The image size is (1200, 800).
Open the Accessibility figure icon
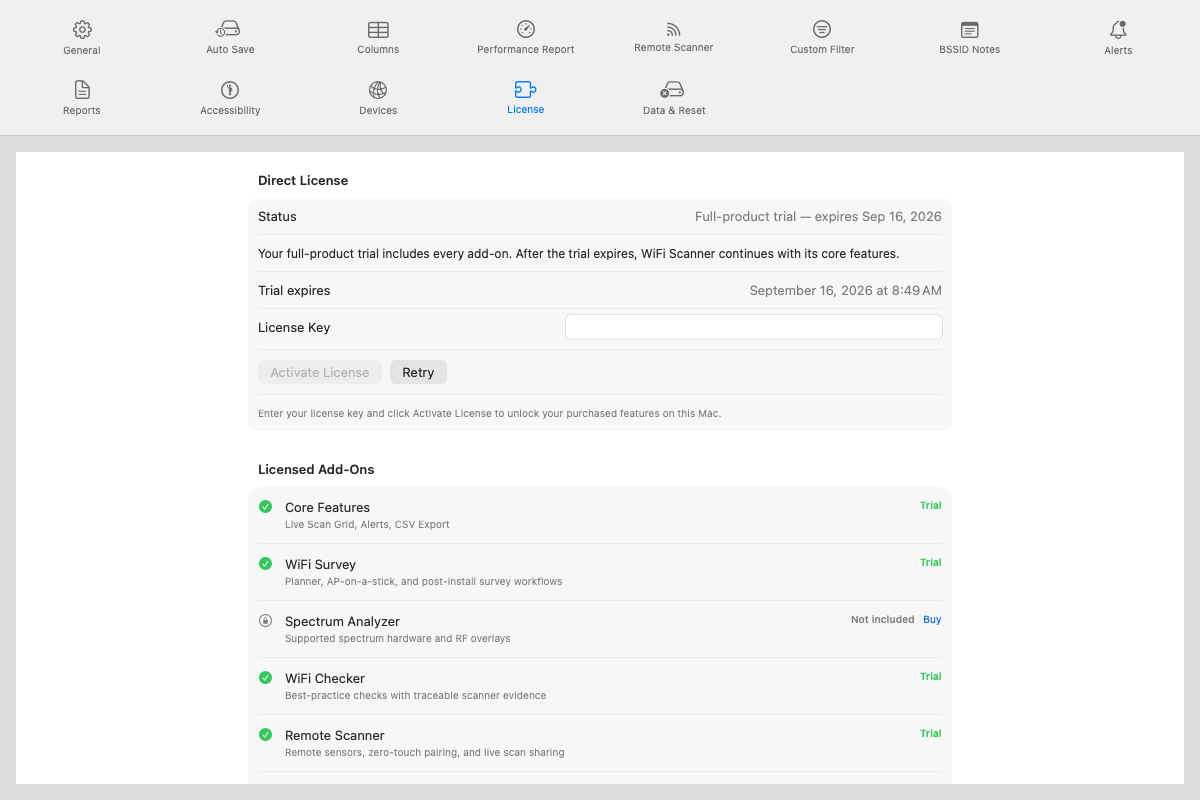pos(230,90)
